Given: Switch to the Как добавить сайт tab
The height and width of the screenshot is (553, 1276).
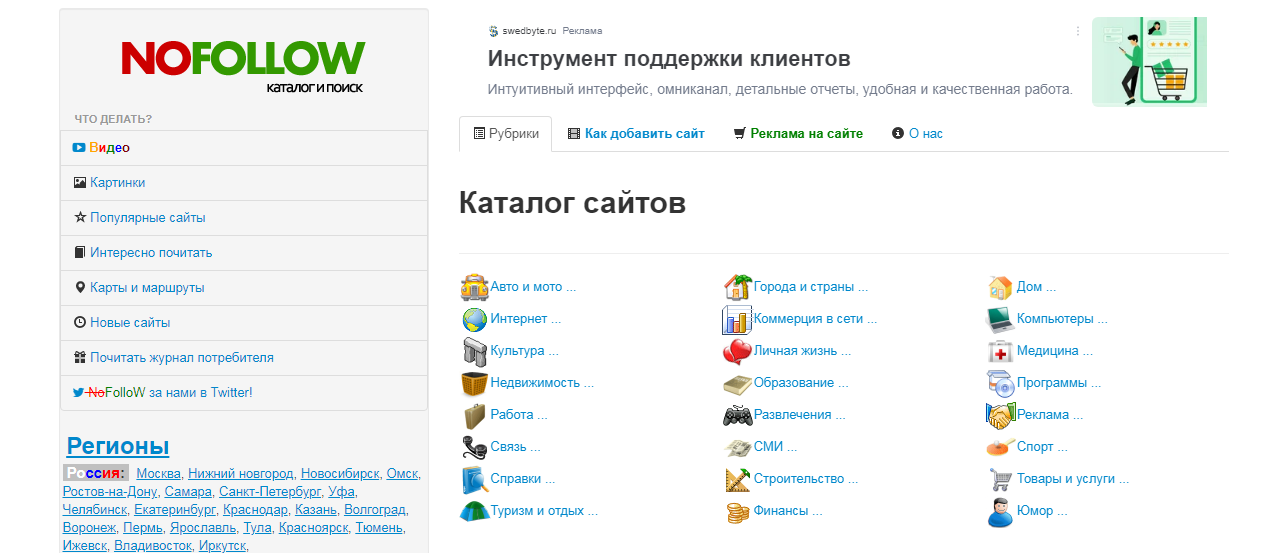Looking at the screenshot, I should point(636,133).
